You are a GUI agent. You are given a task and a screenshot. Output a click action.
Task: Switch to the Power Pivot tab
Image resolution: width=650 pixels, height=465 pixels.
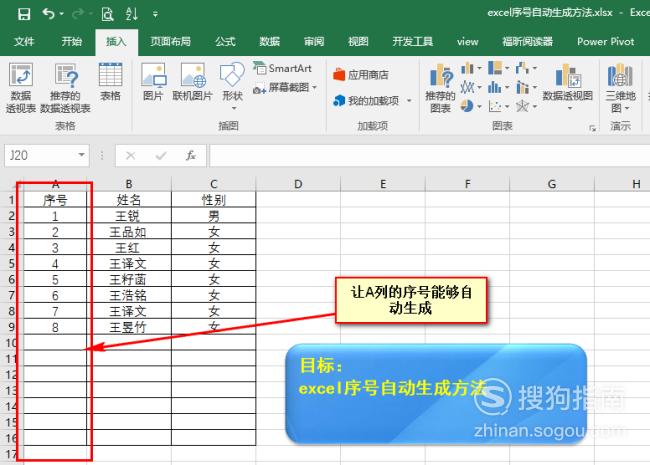(x=606, y=41)
